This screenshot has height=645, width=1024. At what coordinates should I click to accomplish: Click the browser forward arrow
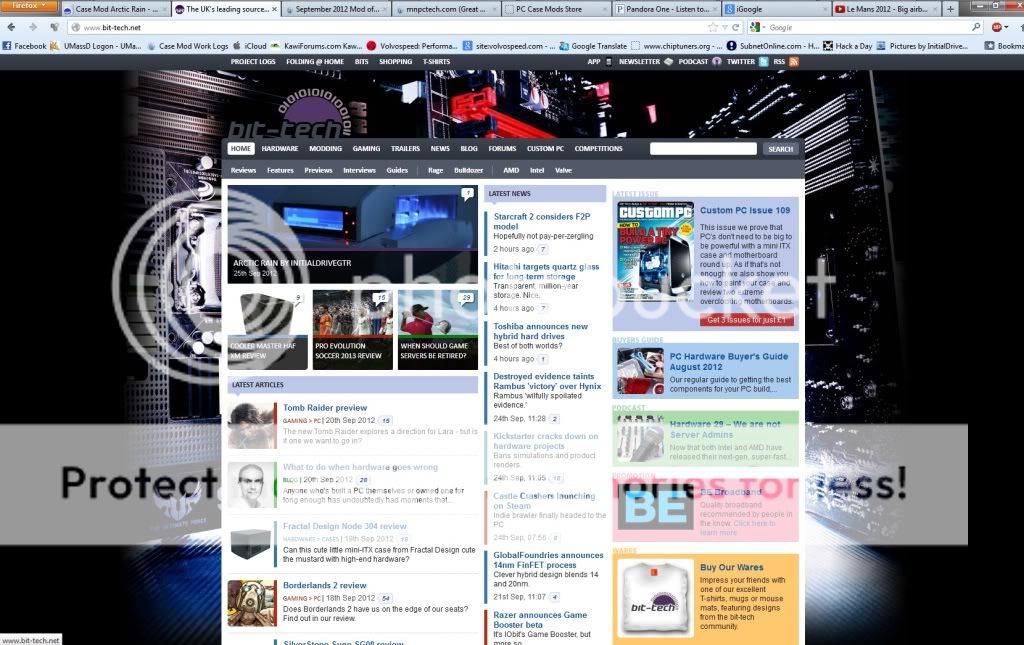[x=33, y=27]
